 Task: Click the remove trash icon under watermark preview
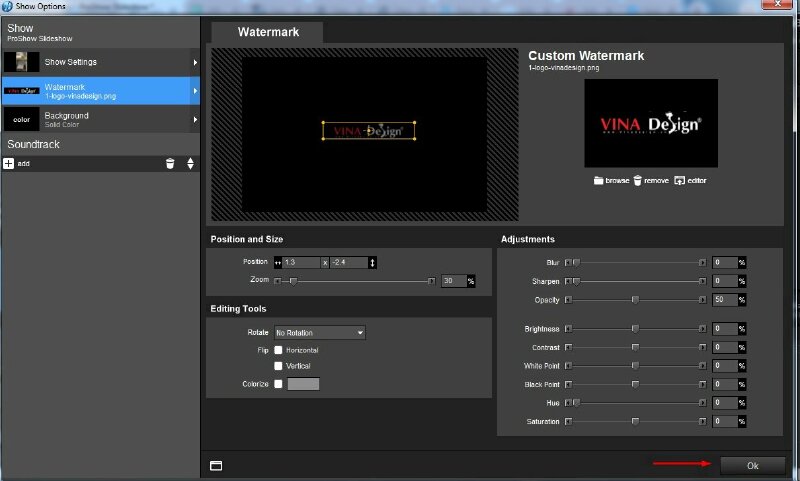coord(637,180)
